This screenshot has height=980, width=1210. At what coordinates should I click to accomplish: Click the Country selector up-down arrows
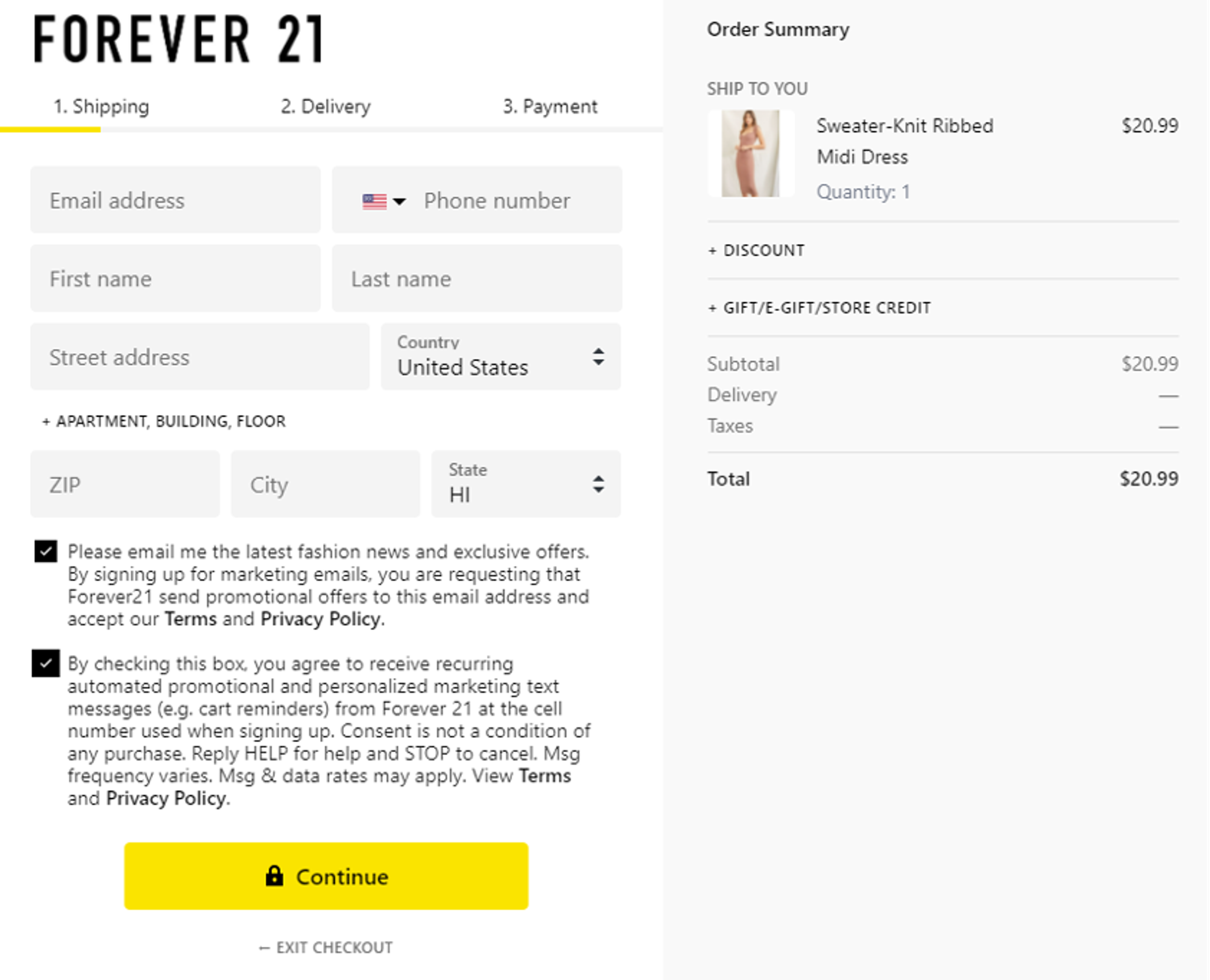pyautogui.click(x=599, y=356)
